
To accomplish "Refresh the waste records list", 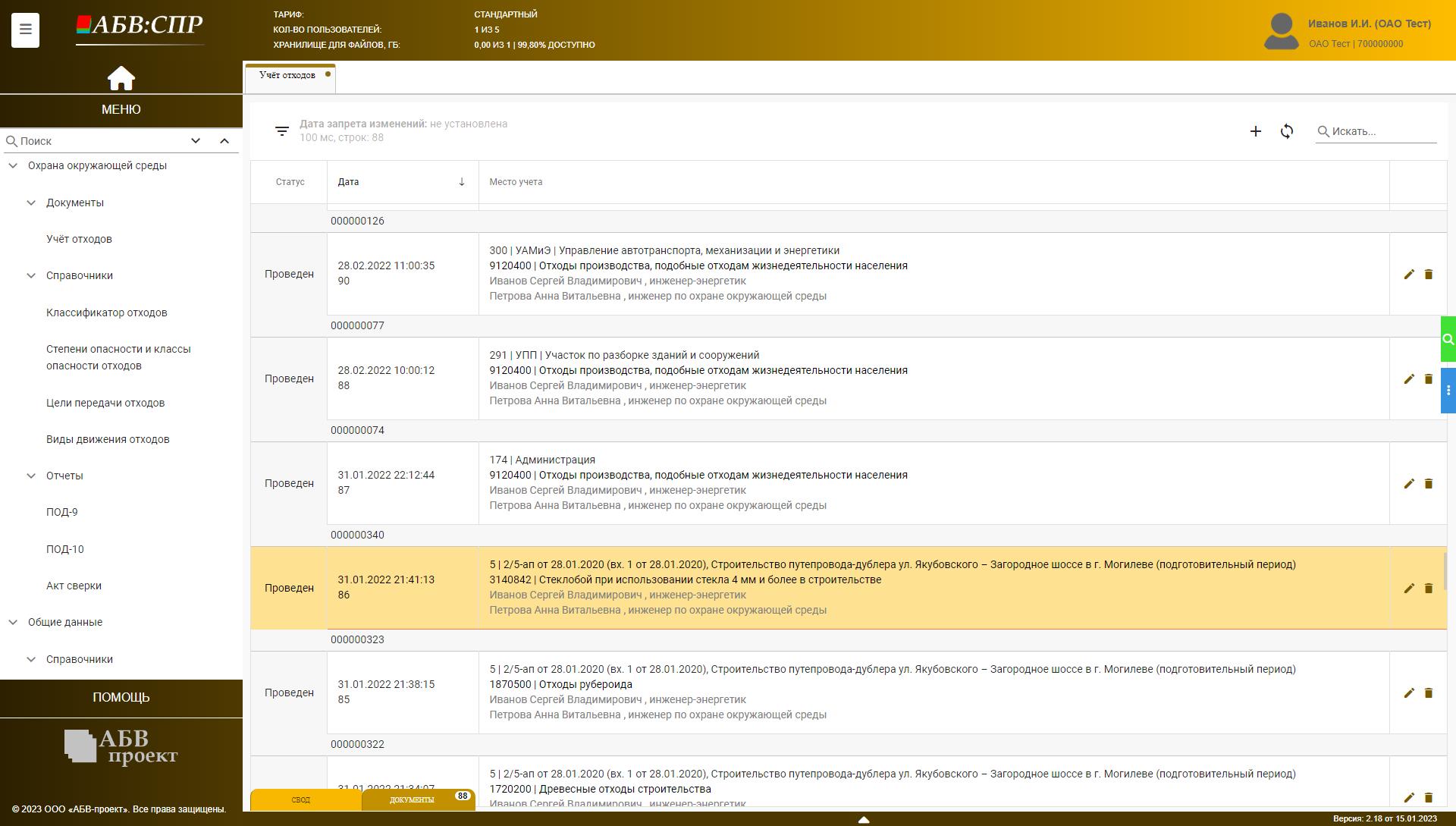I will pyautogui.click(x=1287, y=131).
